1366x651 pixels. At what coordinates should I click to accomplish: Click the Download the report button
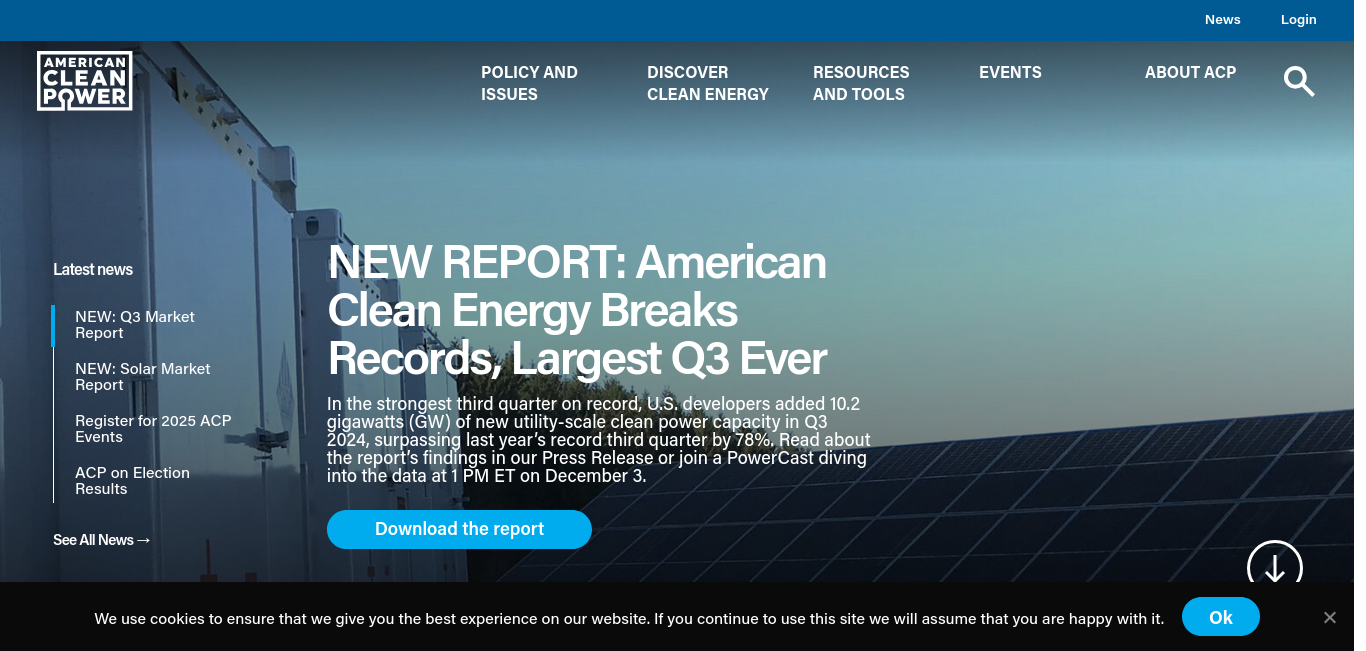459,529
